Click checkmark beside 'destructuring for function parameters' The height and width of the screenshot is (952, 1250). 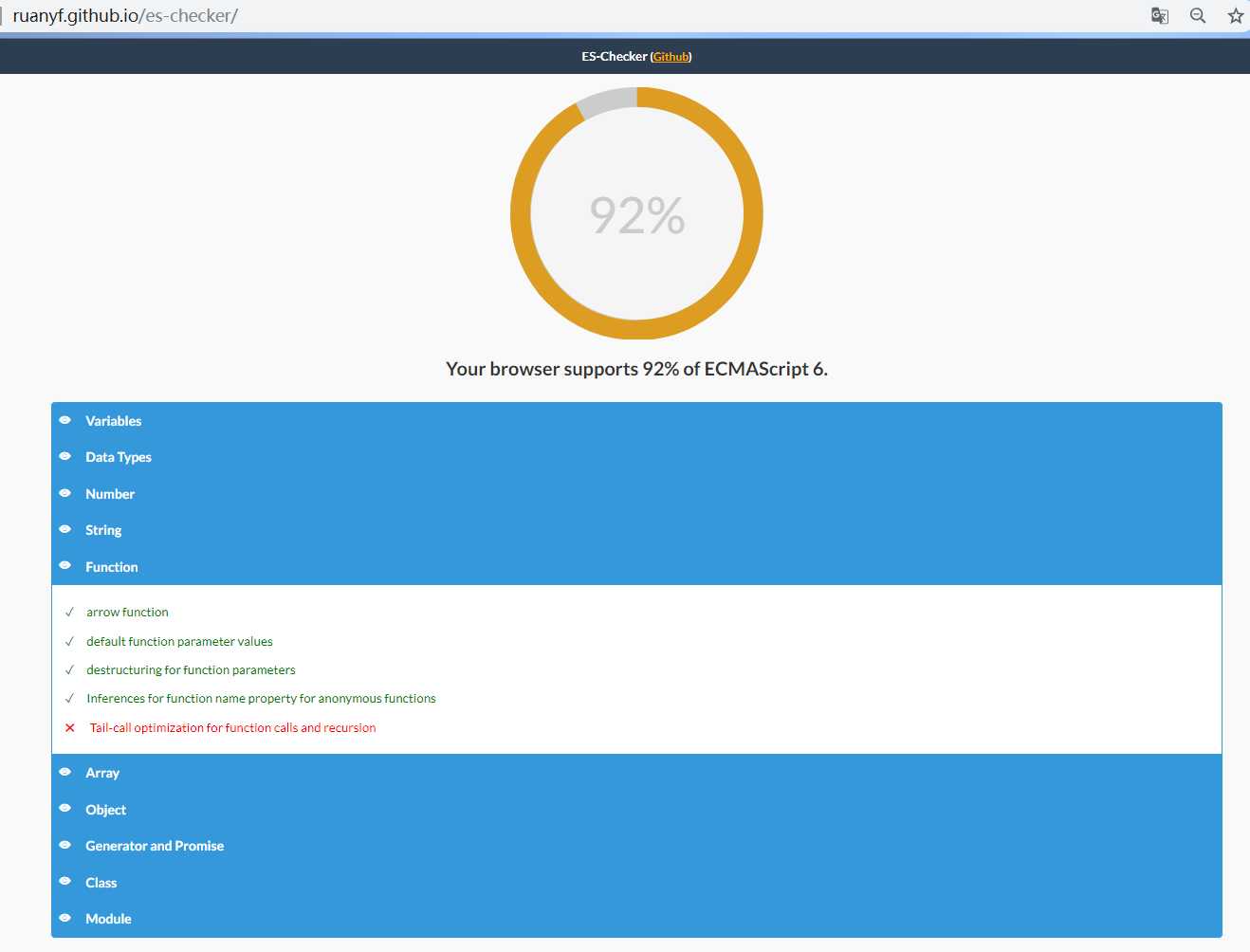tap(69, 670)
